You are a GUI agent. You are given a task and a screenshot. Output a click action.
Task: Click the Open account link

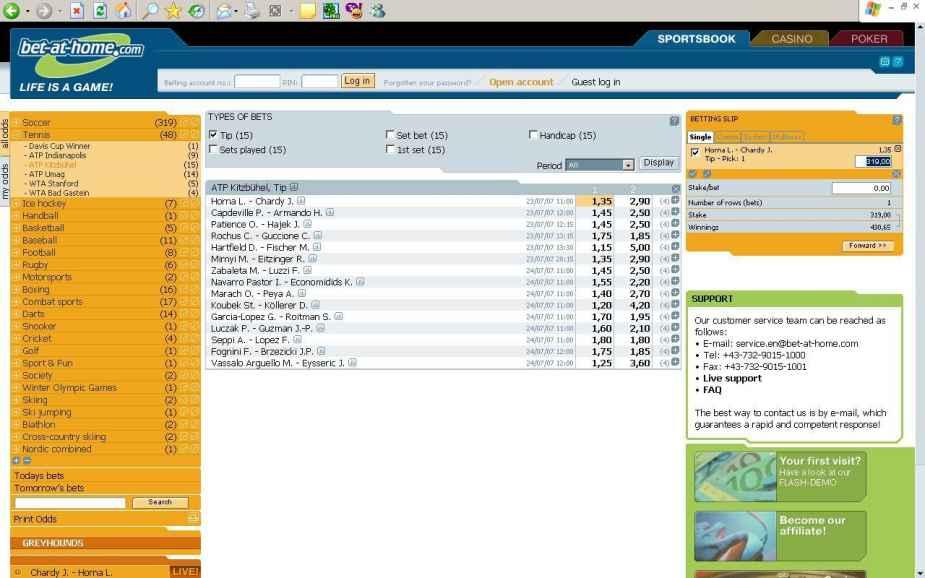coord(520,82)
